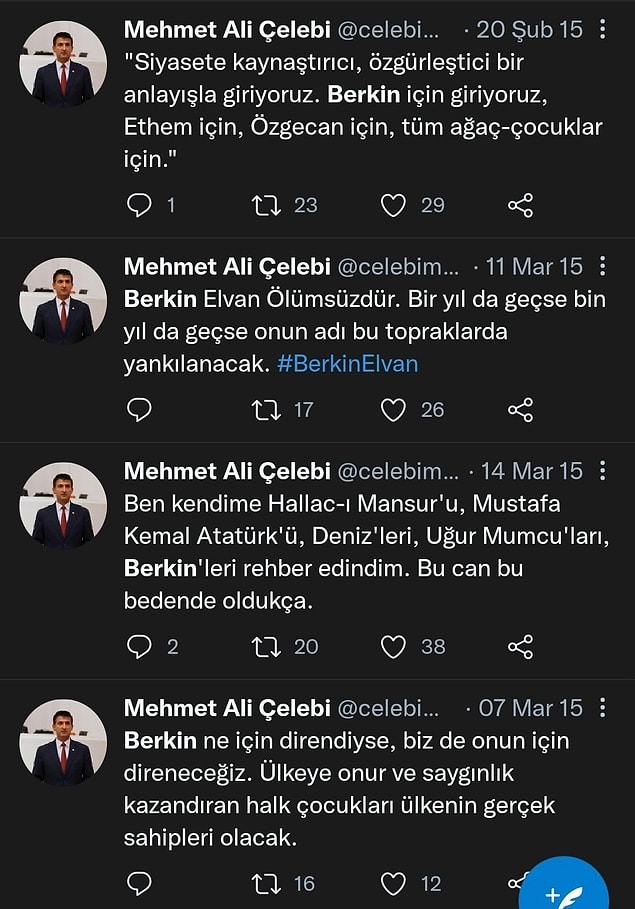Image resolution: width=635 pixels, height=909 pixels.
Task: Like the tweet with 26 likes
Action: click(393, 410)
